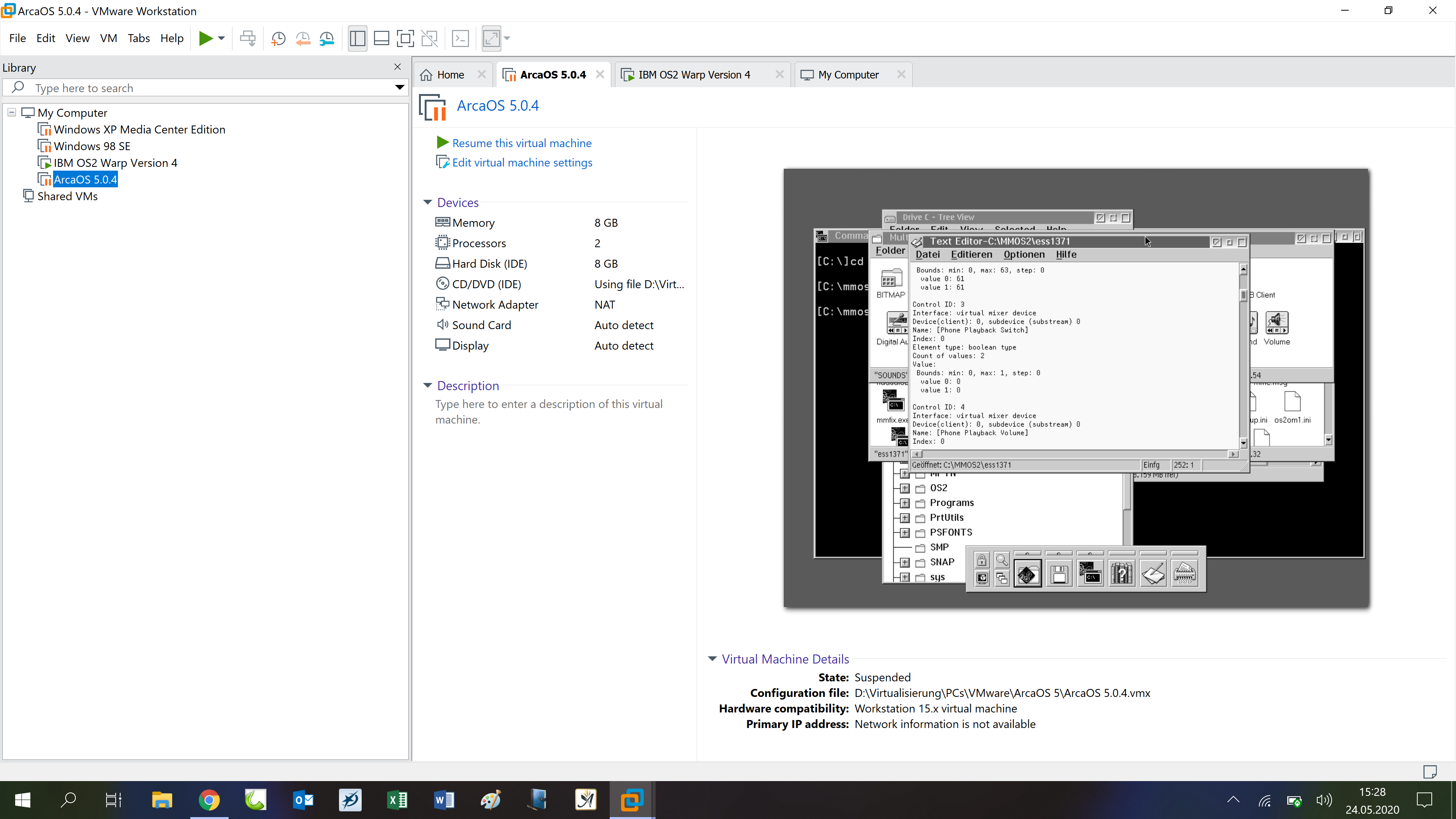Open the View menu
This screenshot has width=1456, height=819.
point(77,38)
